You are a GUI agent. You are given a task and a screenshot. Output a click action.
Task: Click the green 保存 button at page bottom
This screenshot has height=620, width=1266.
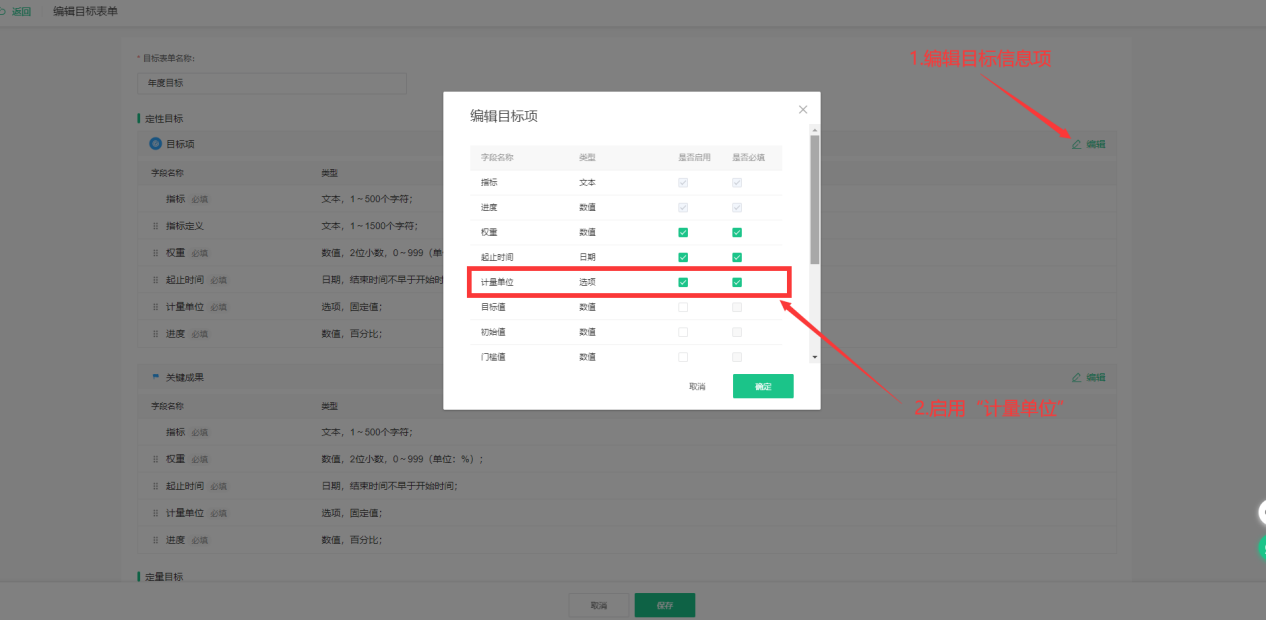click(x=665, y=605)
